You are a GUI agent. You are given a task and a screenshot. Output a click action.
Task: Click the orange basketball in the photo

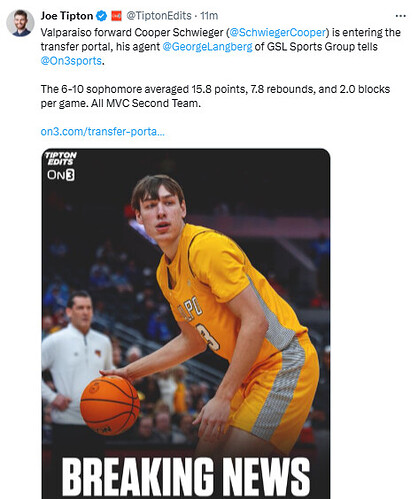point(110,405)
